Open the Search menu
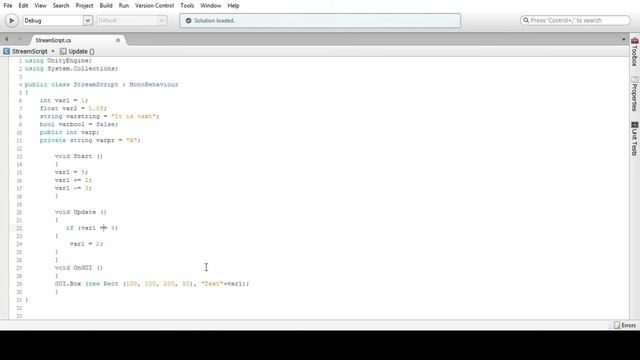 (61, 6)
